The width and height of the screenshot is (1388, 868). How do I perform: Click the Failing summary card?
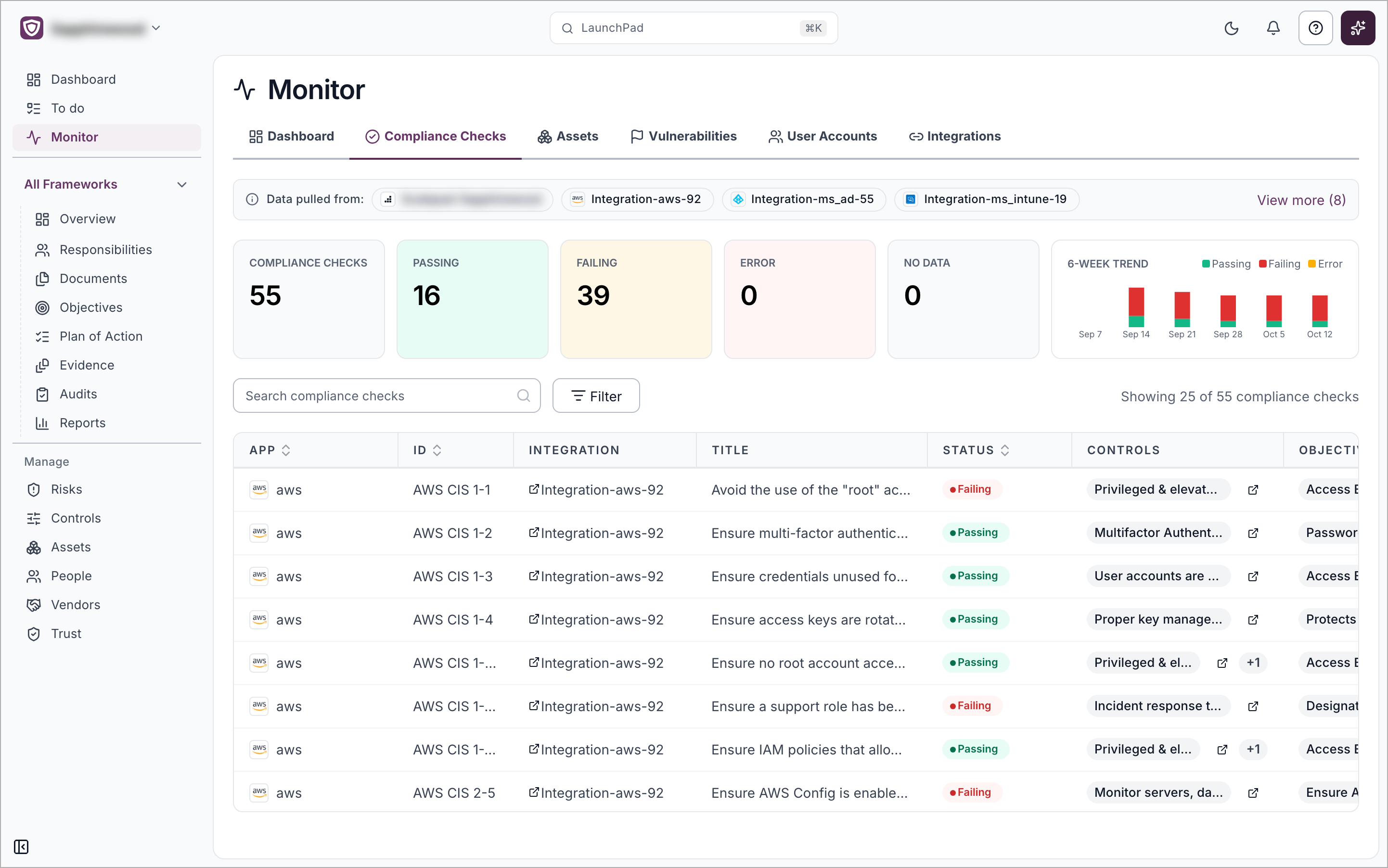(636, 299)
